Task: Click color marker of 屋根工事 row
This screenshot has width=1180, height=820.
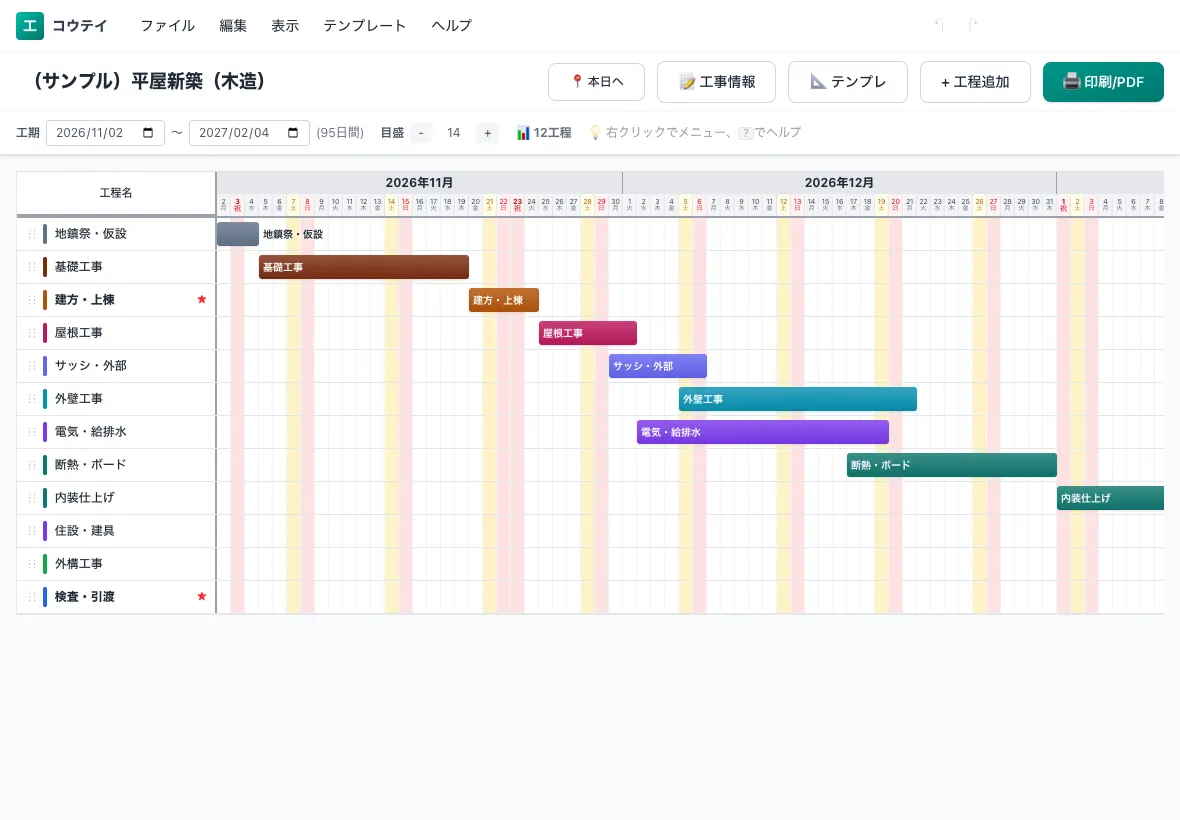Action: point(45,333)
